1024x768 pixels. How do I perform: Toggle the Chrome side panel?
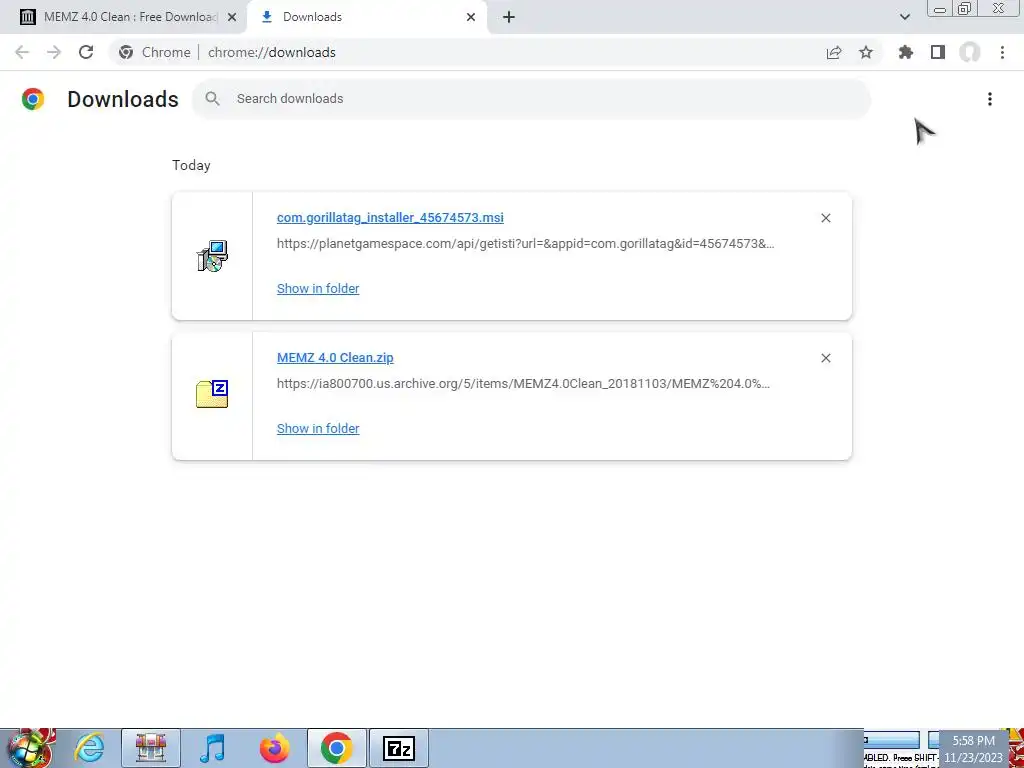pyautogui.click(x=938, y=52)
